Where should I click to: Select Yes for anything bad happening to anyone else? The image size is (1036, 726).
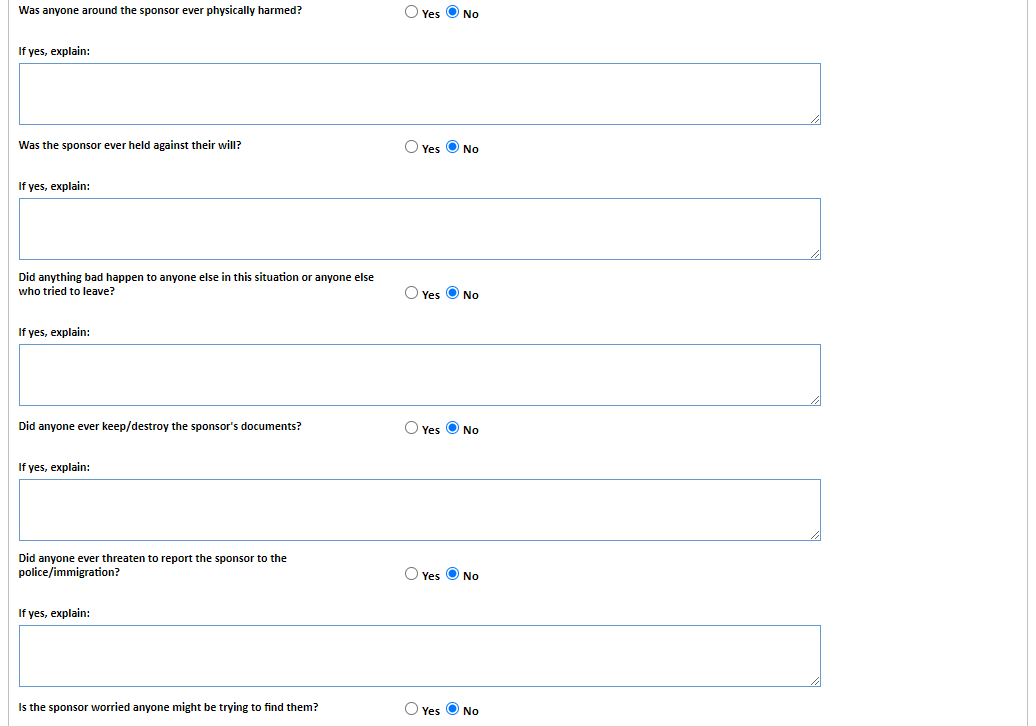click(x=412, y=293)
